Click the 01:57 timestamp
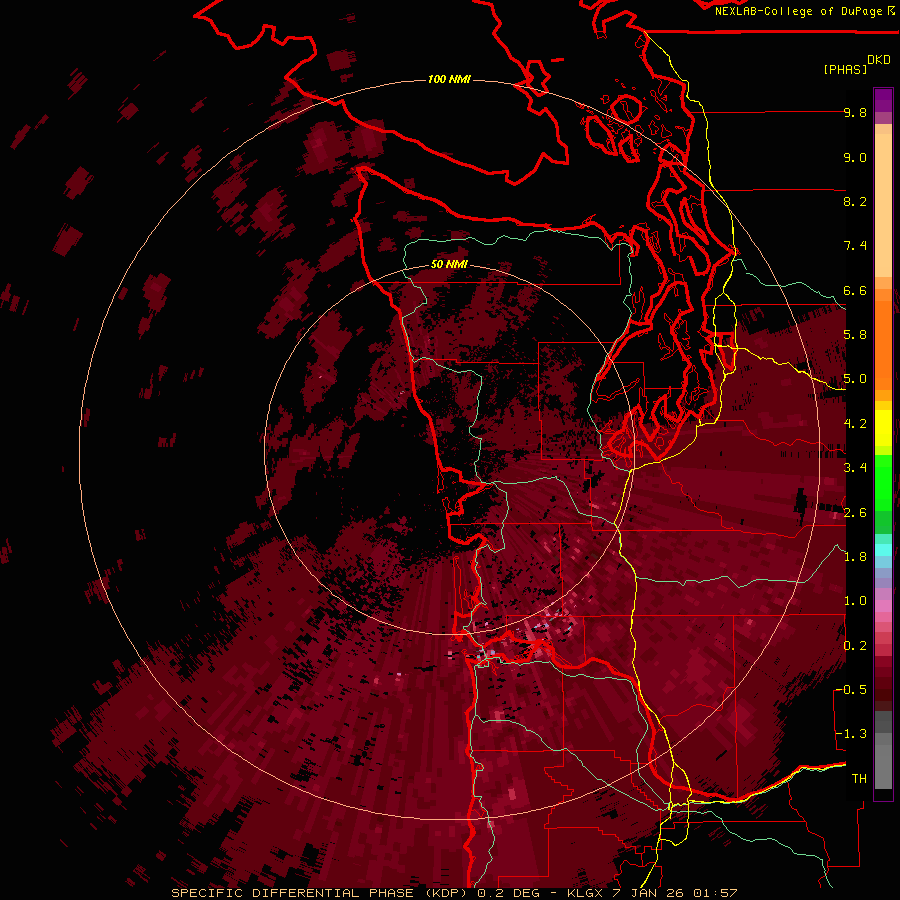This screenshot has width=900, height=900. [x=716, y=893]
